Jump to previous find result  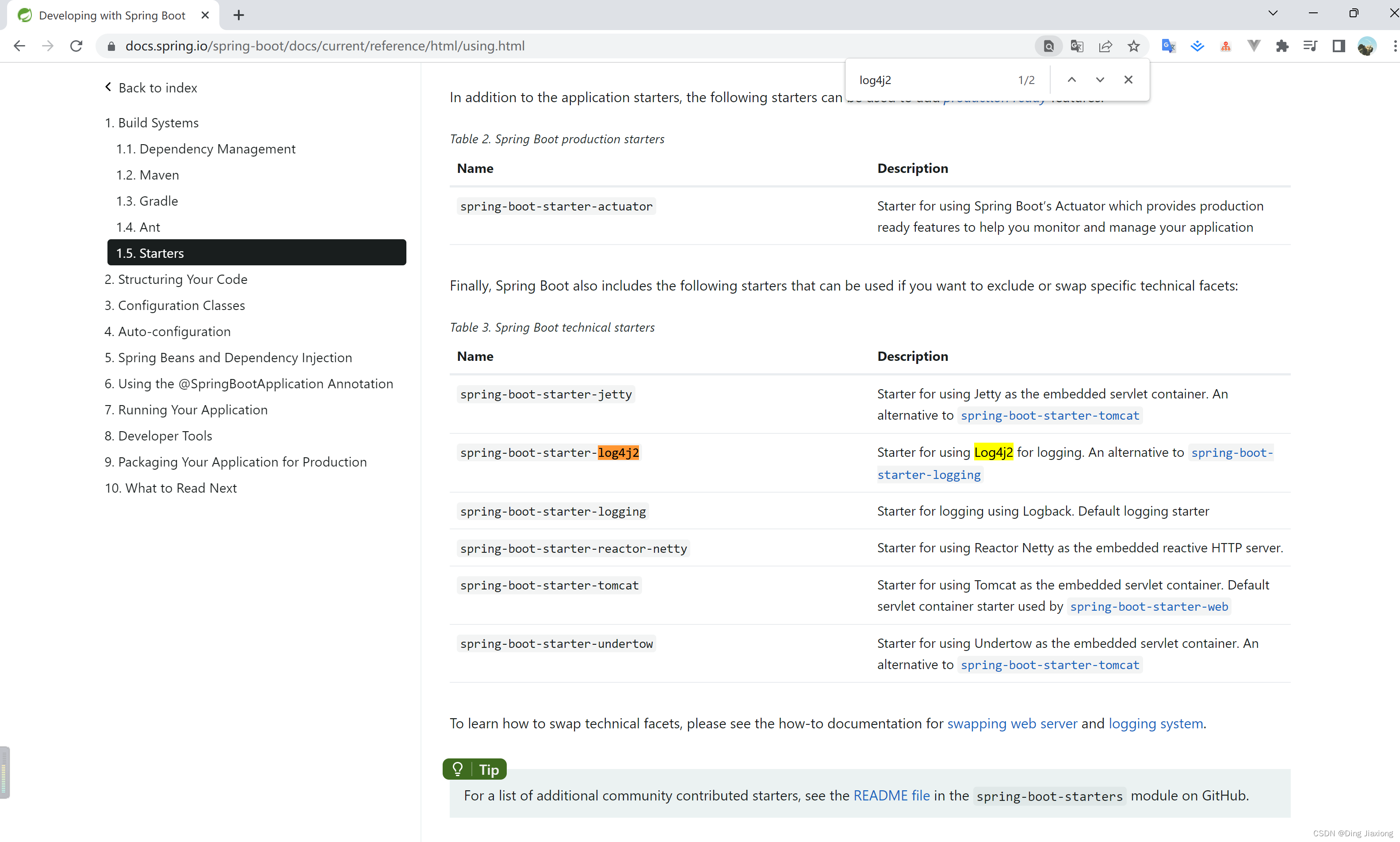[1071, 80]
